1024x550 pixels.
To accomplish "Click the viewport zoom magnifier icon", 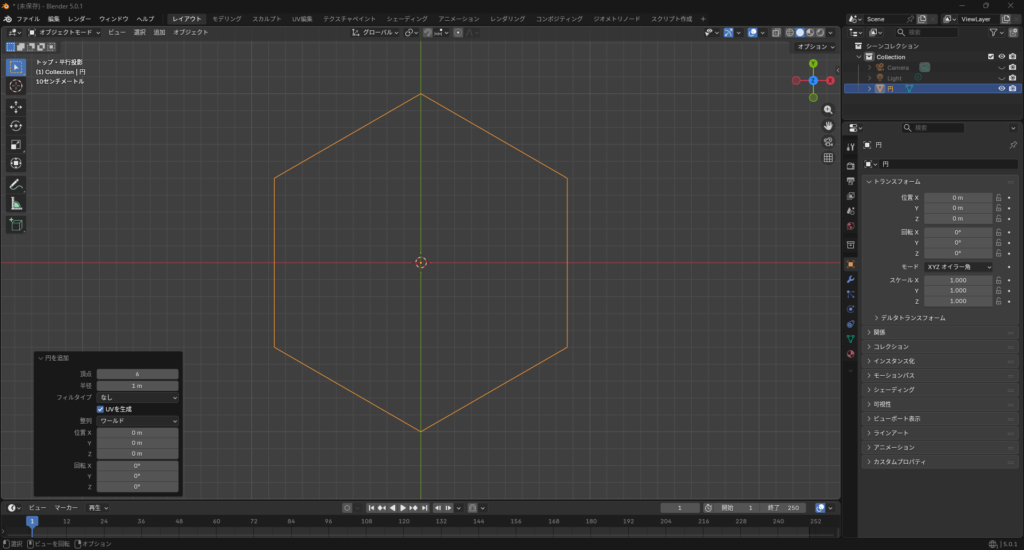I will 828,109.
